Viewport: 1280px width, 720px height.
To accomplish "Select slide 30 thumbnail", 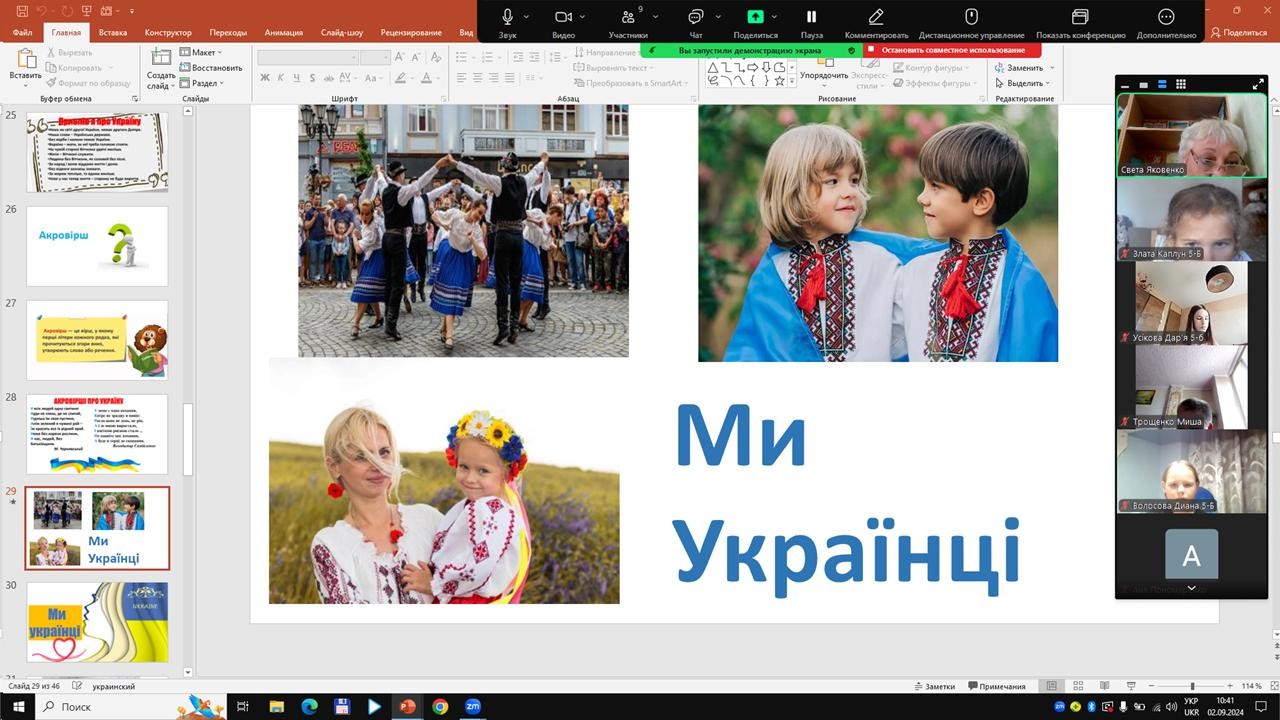I will click(x=97, y=622).
